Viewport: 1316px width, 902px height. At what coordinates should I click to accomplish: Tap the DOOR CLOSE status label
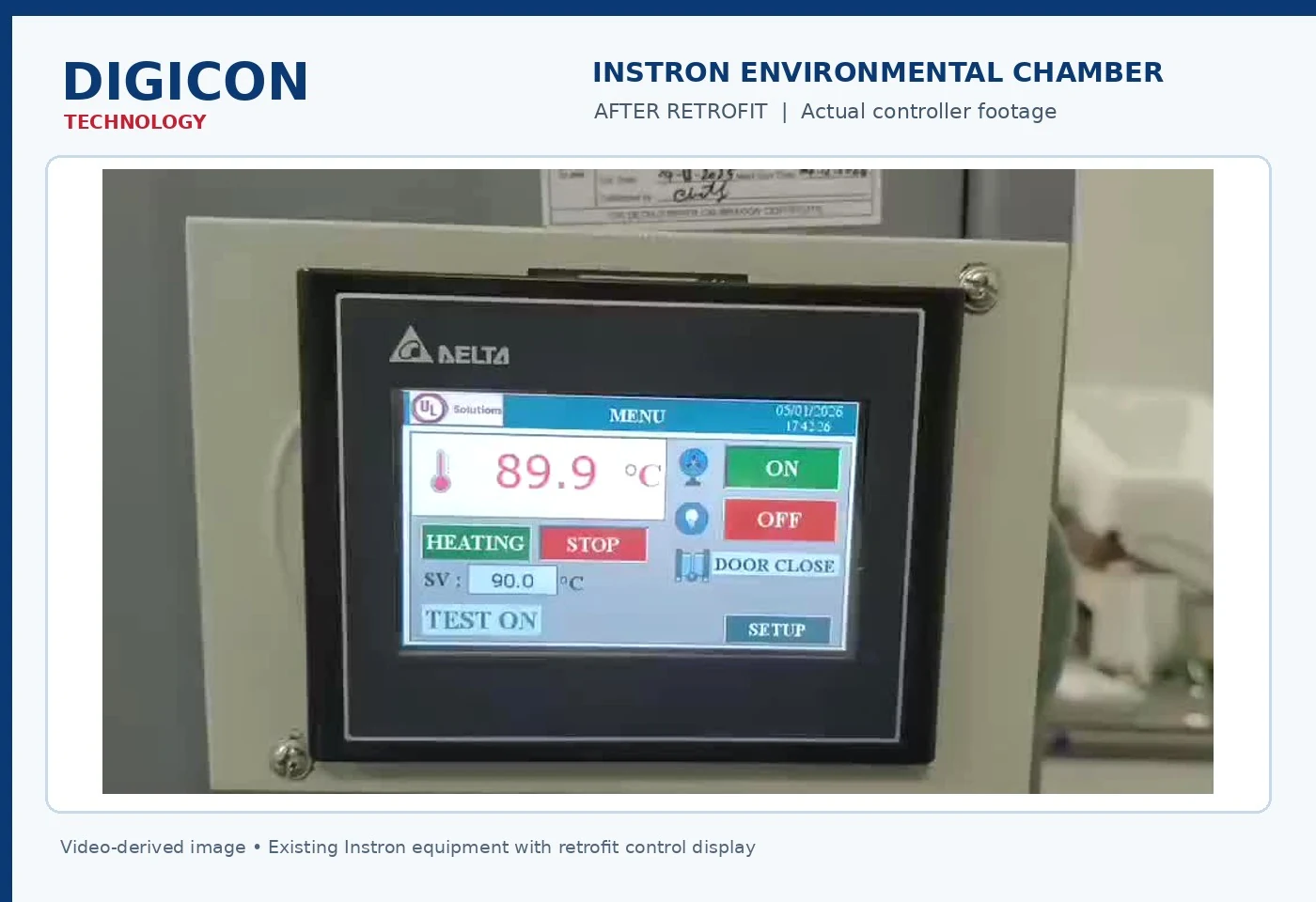pos(775,565)
